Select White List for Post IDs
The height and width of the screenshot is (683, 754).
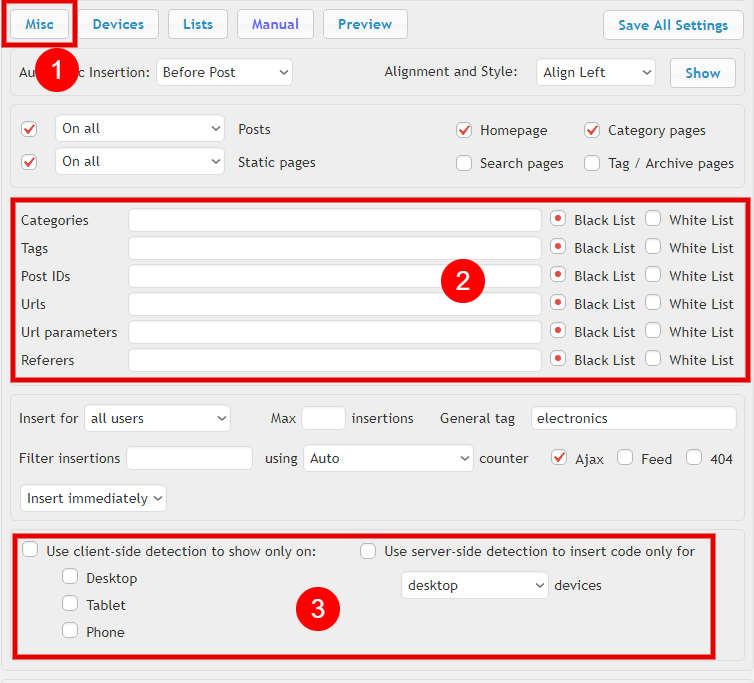pos(653,275)
